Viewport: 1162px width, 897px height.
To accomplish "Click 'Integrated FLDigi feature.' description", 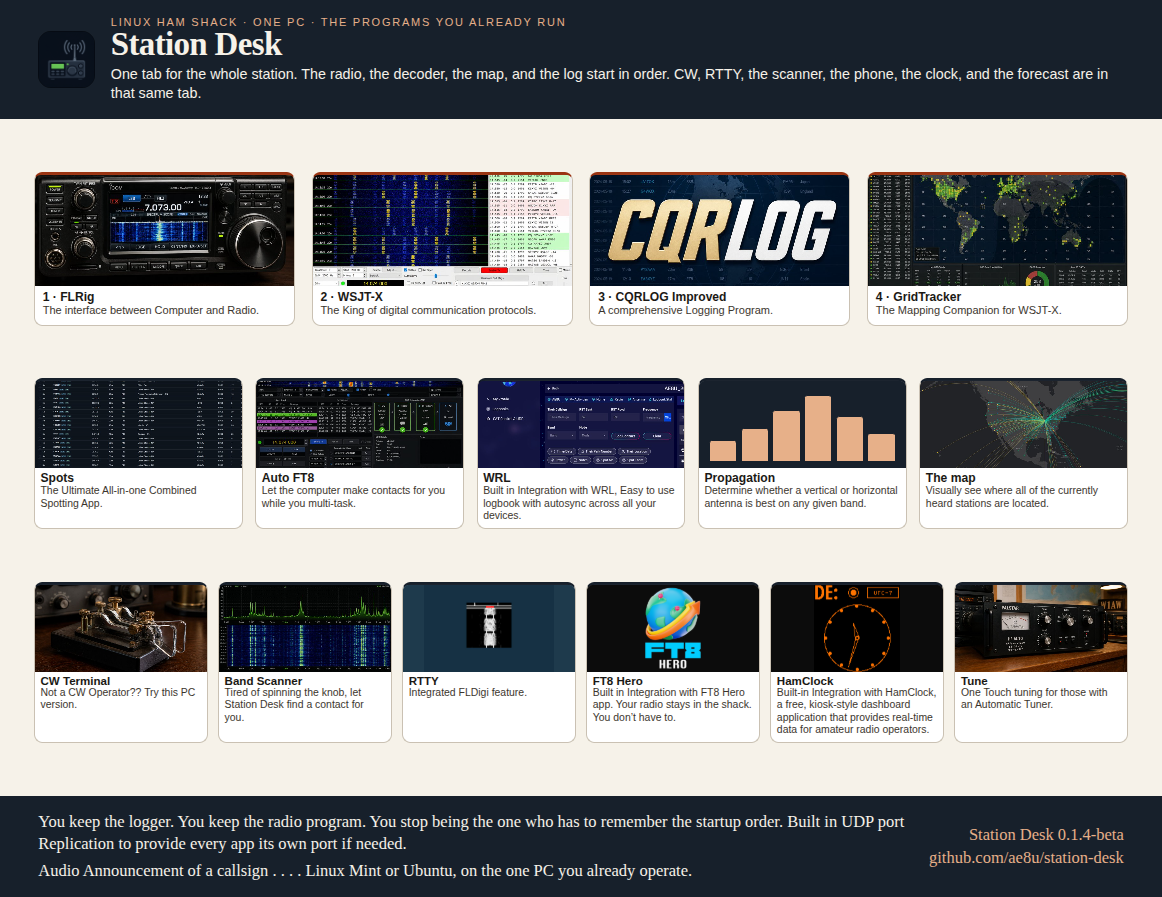I will [468, 692].
